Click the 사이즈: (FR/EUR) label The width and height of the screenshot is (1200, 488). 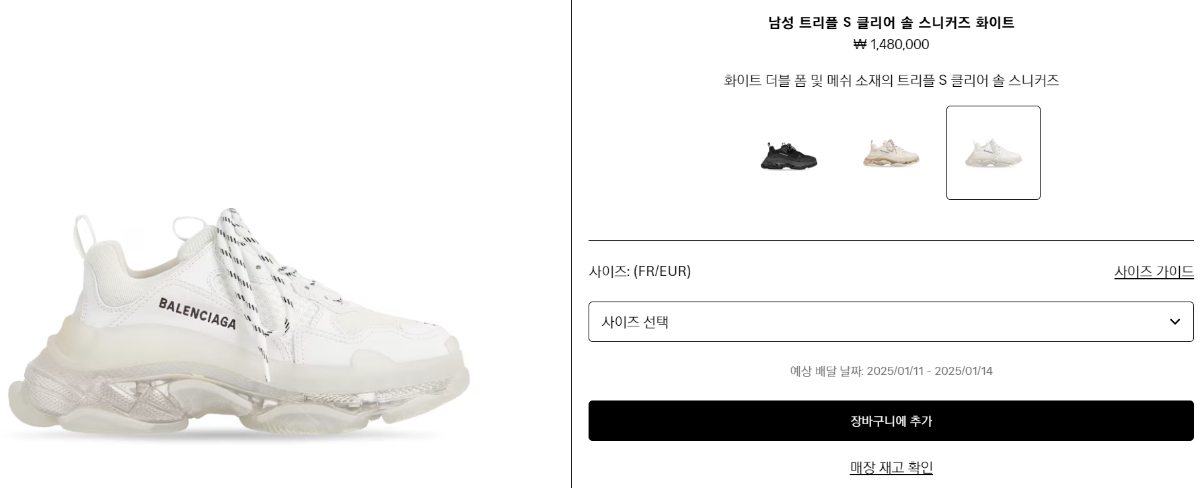click(640, 271)
